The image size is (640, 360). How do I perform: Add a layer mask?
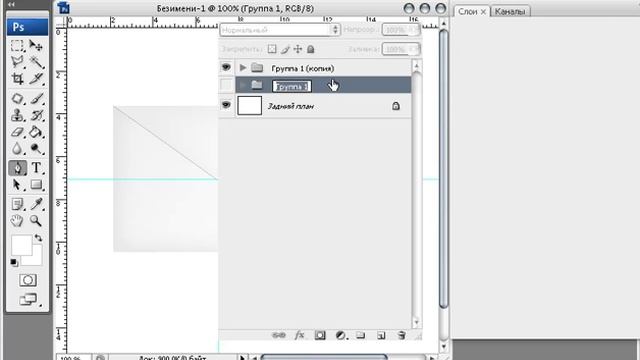320,336
